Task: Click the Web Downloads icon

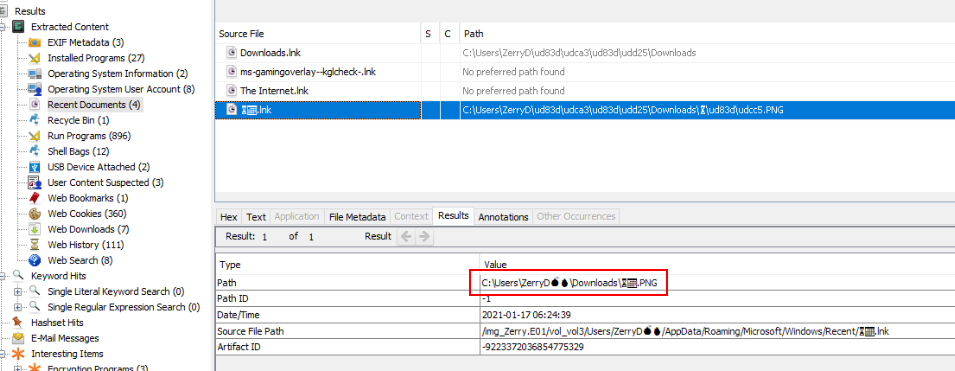Action: pyautogui.click(x=35, y=229)
